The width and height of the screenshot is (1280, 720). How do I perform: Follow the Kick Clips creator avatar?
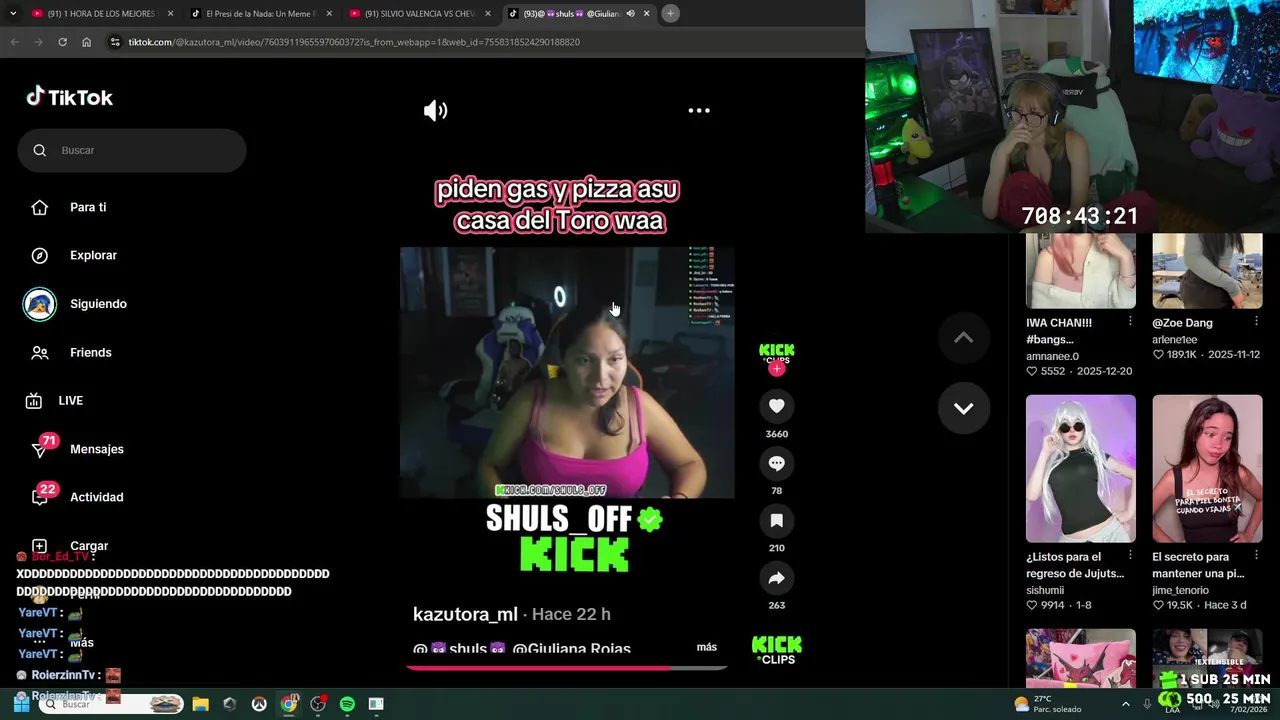pyautogui.click(x=776, y=369)
